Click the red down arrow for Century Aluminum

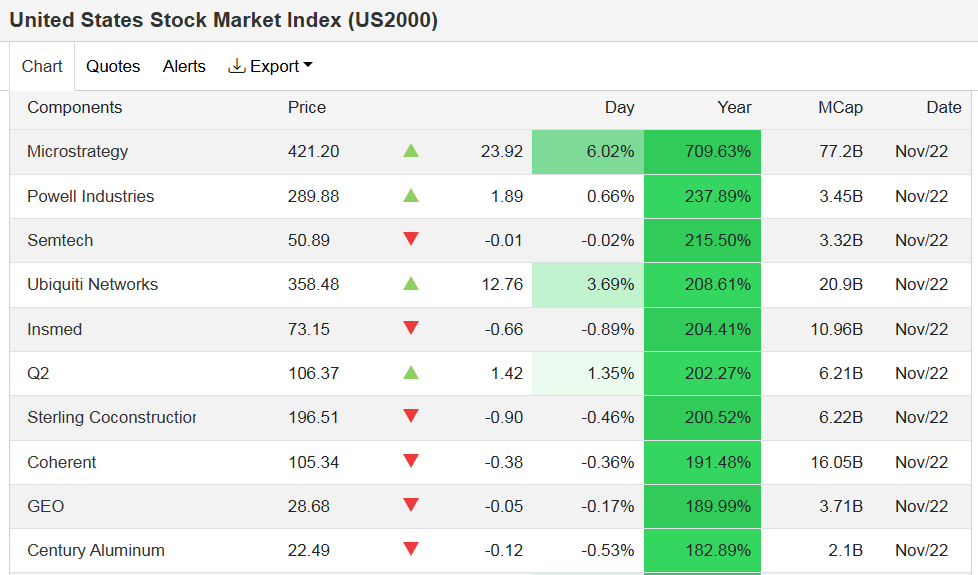click(411, 549)
